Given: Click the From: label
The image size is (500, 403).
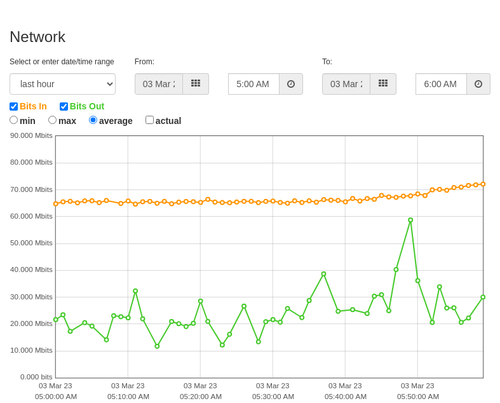Looking at the screenshot, I should click(x=144, y=62).
